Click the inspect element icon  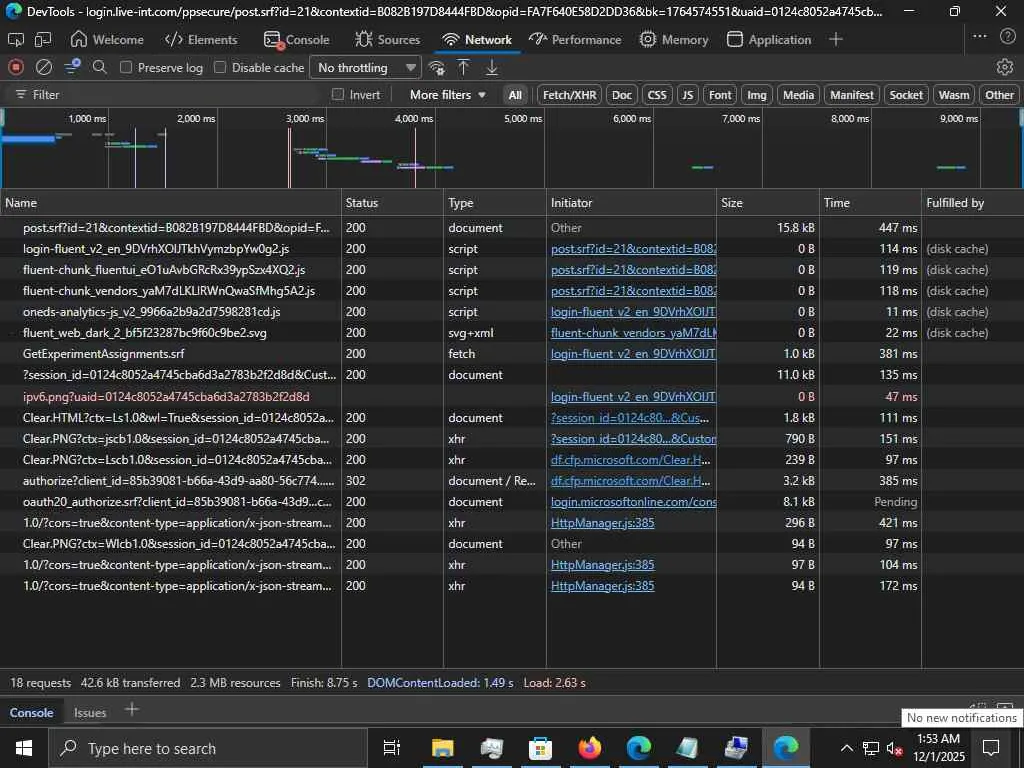coord(16,40)
